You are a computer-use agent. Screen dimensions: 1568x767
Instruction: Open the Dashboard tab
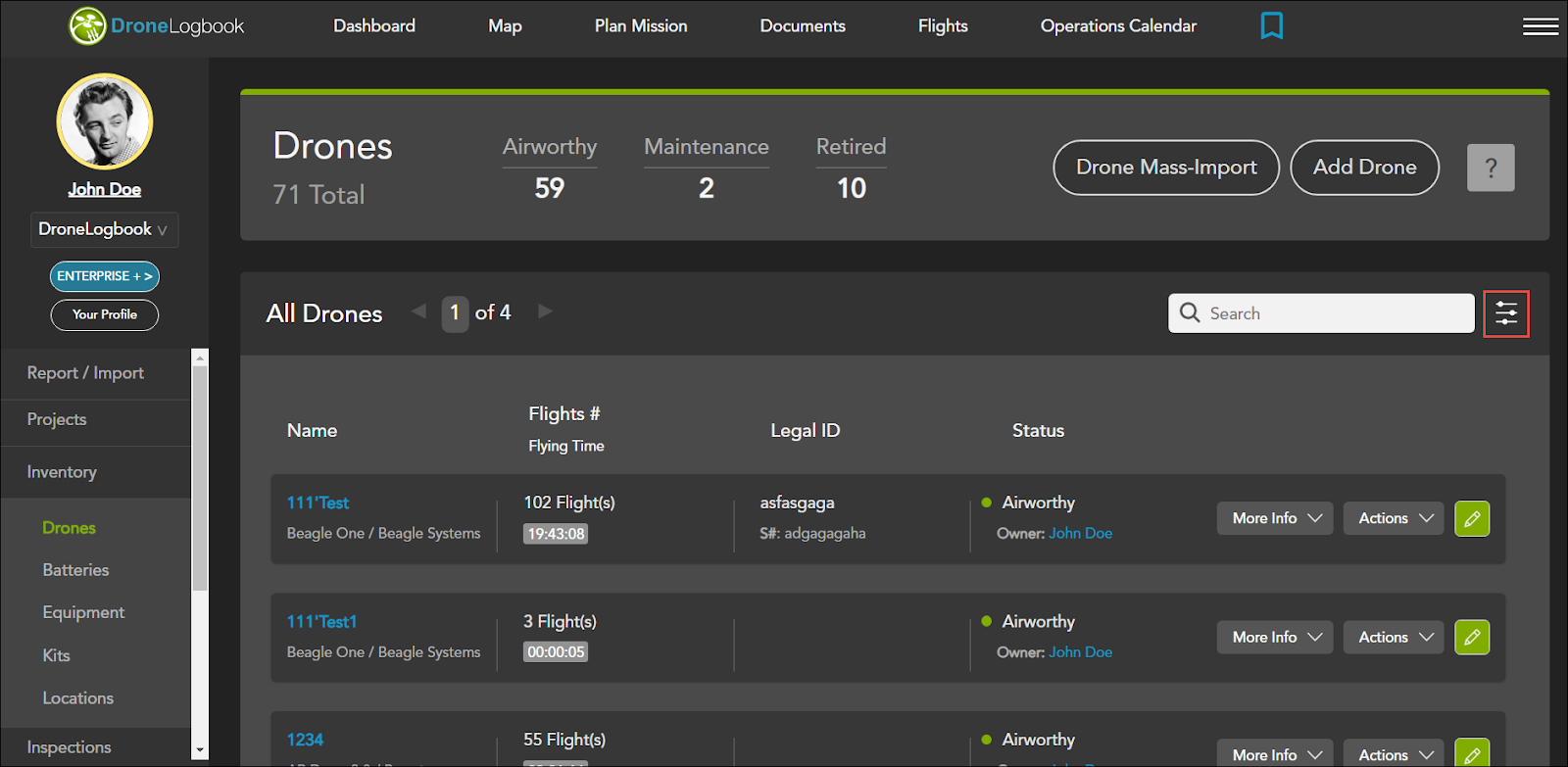[x=374, y=25]
